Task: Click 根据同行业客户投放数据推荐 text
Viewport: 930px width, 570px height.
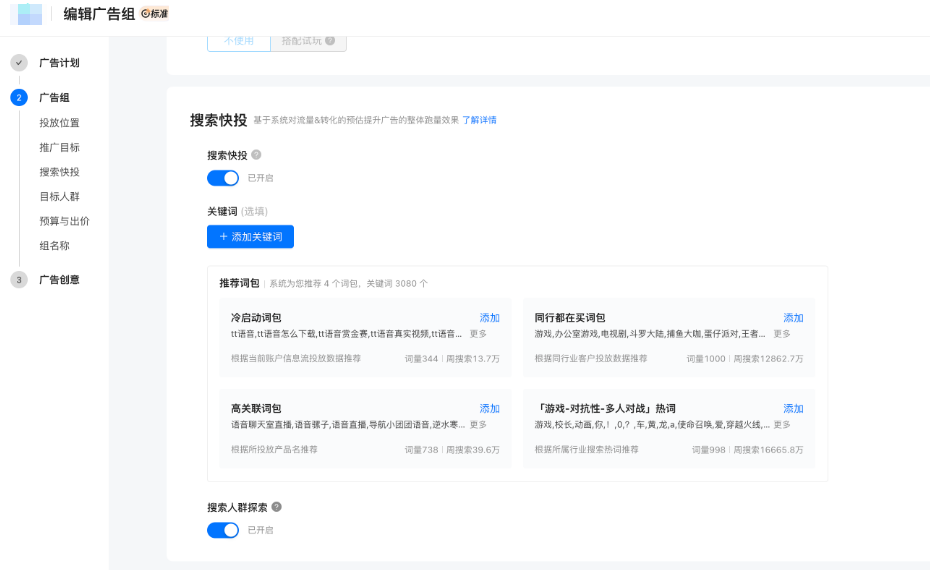Action: click(591, 358)
